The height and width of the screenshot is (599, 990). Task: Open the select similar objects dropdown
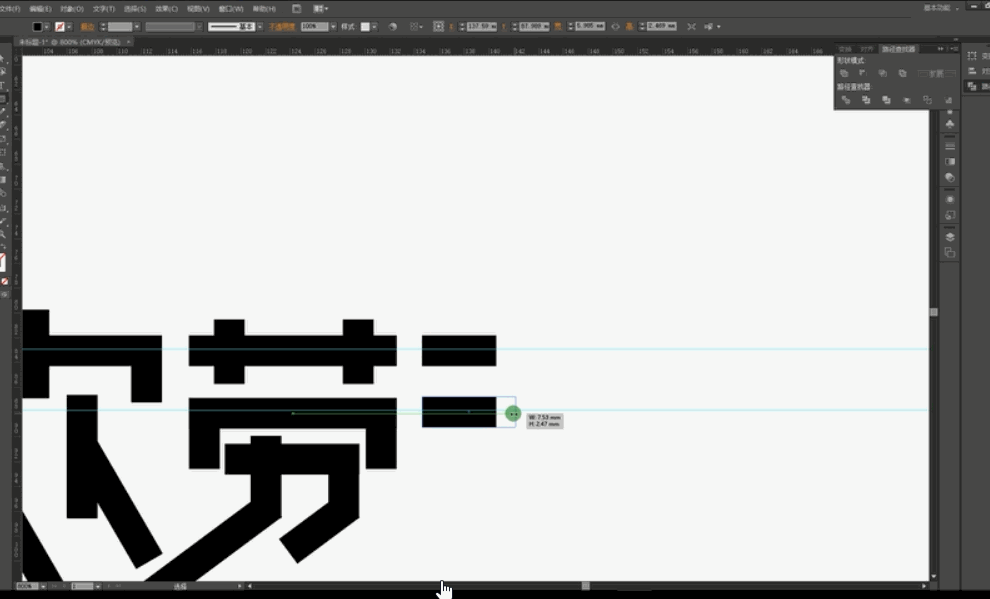(712, 27)
